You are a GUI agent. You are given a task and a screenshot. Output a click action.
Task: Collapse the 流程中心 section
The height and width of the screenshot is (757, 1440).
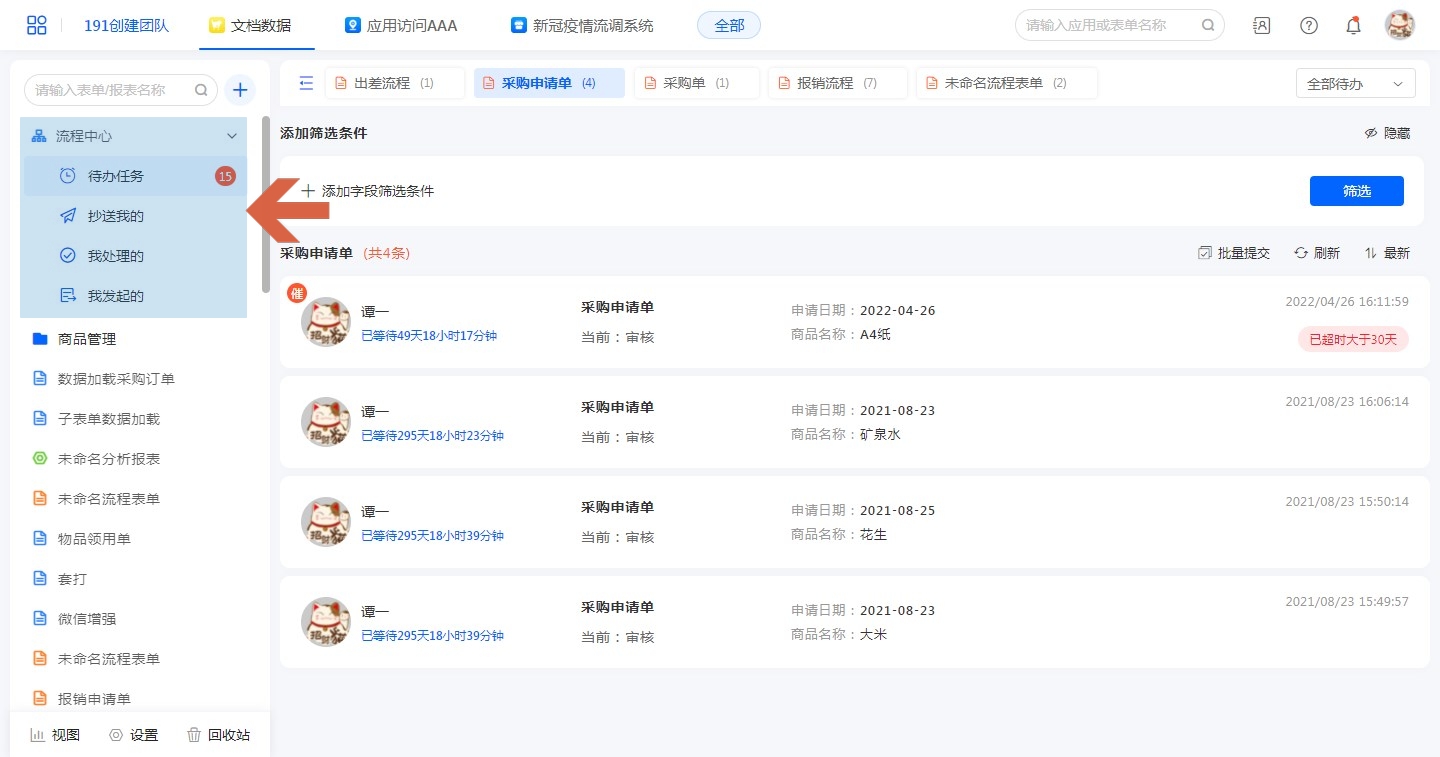pos(232,136)
